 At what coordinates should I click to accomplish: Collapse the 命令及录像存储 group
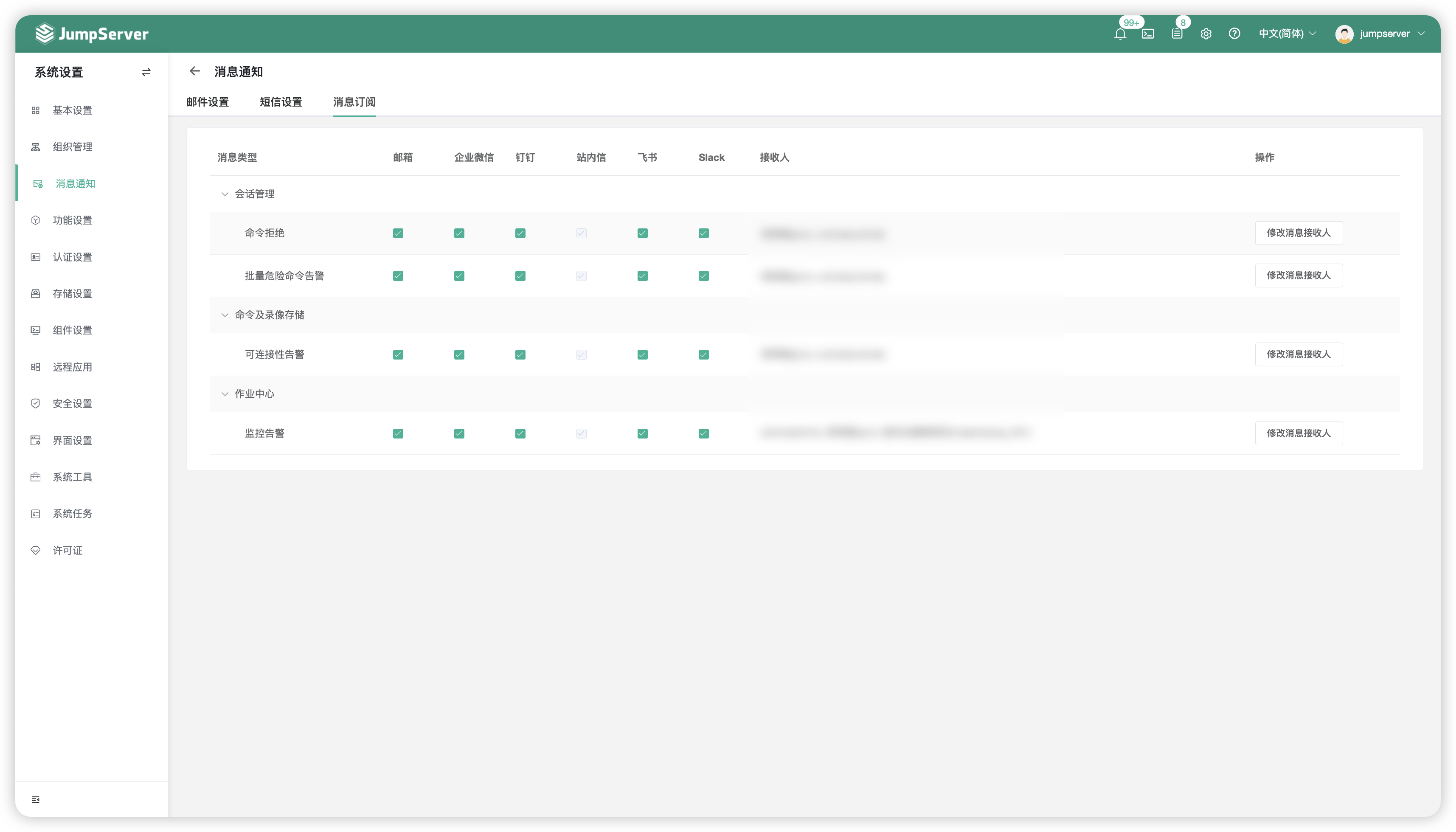point(225,315)
